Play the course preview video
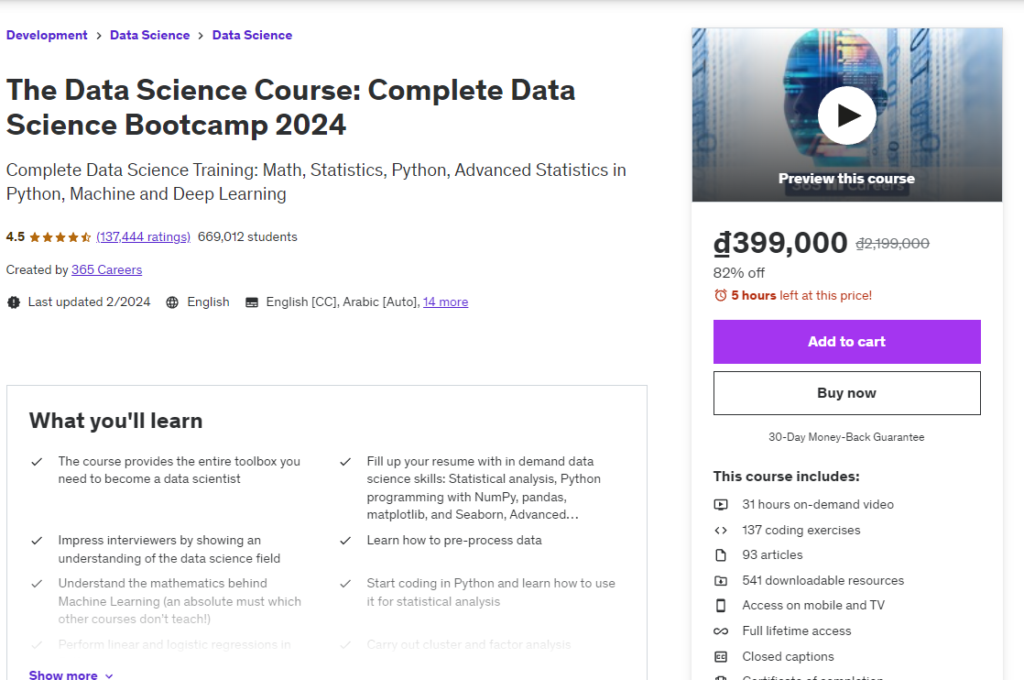Viewport: 1024px width, 680px height. [846, 115]
